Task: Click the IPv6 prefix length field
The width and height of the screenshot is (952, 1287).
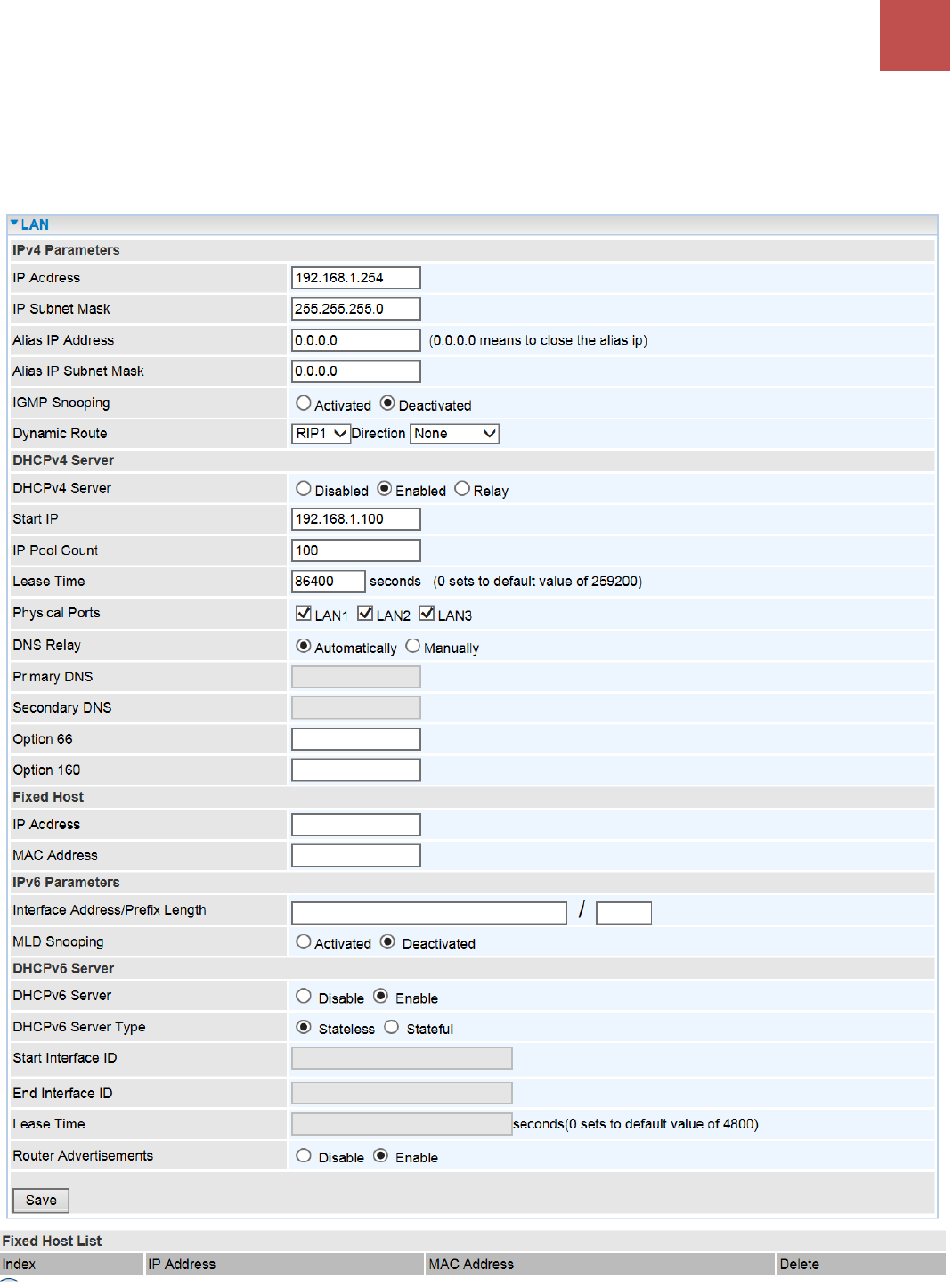Action: tap(624, 913)
